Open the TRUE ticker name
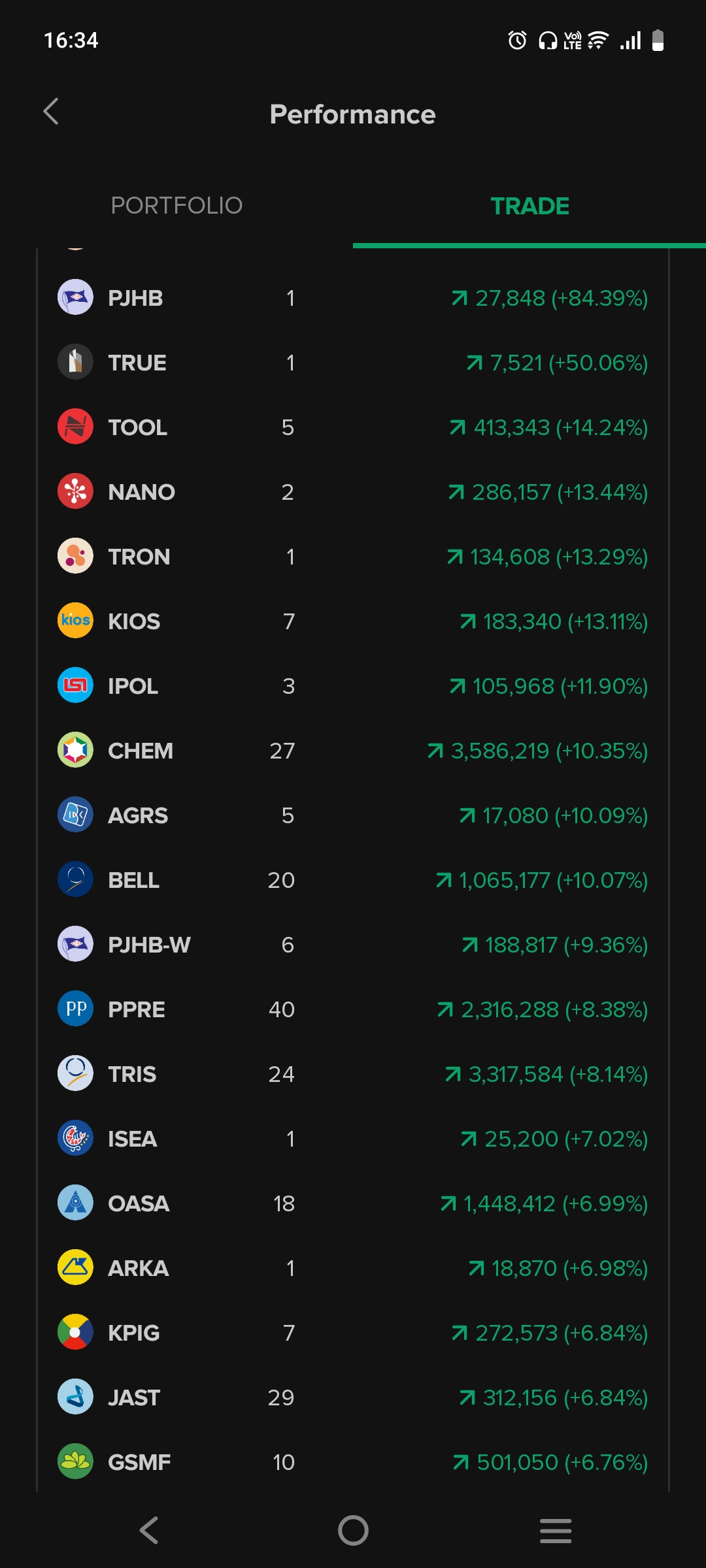Image resolution: width=706 pixels, height=1568 pixels. click(x=137, y=363)
